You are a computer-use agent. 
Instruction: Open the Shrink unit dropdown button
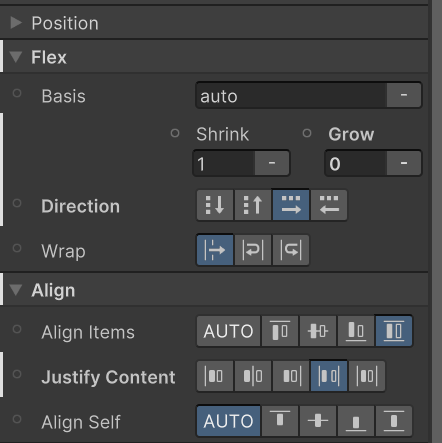pos(272,163)
